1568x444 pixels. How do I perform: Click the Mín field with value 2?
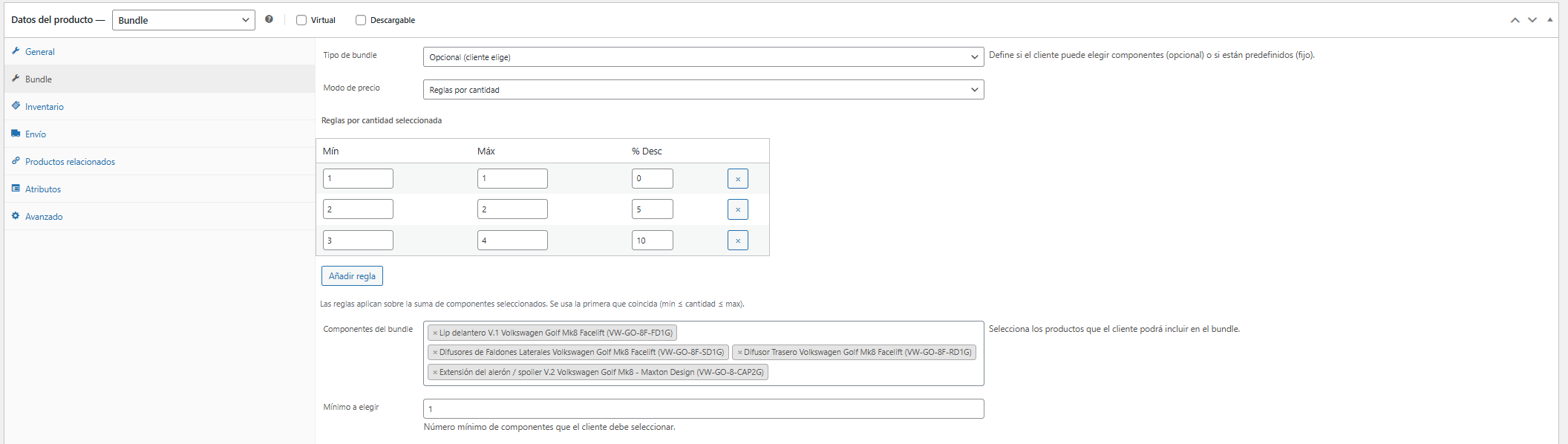[x=358, y=209]
